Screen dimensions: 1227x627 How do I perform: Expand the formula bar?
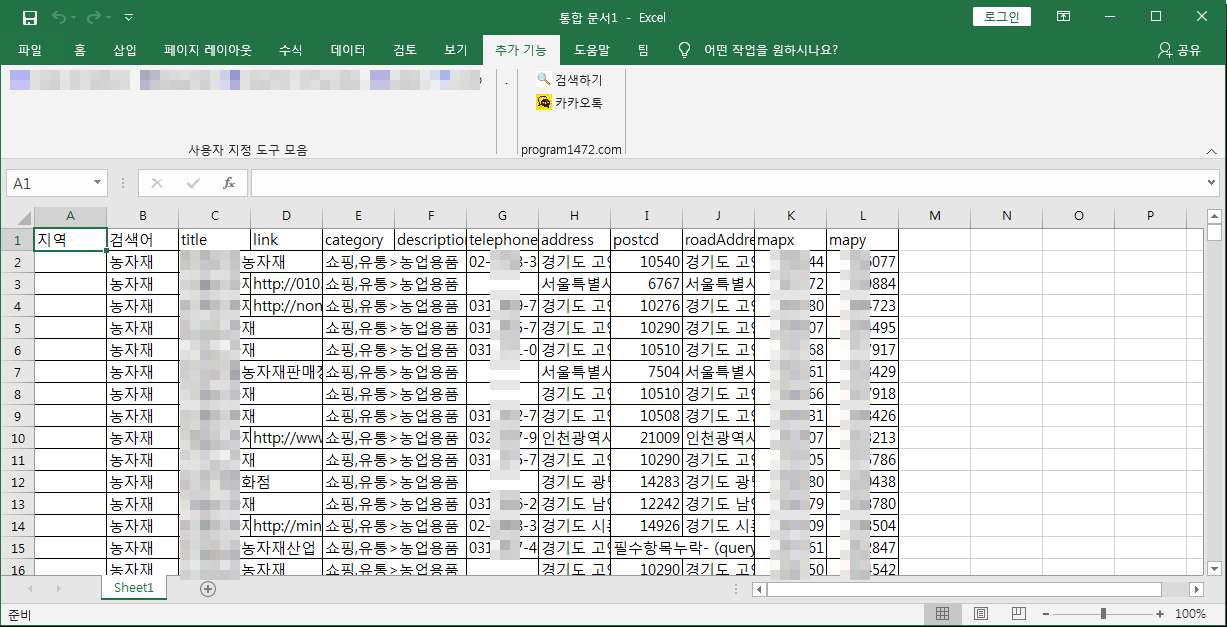click(1212, 183)
